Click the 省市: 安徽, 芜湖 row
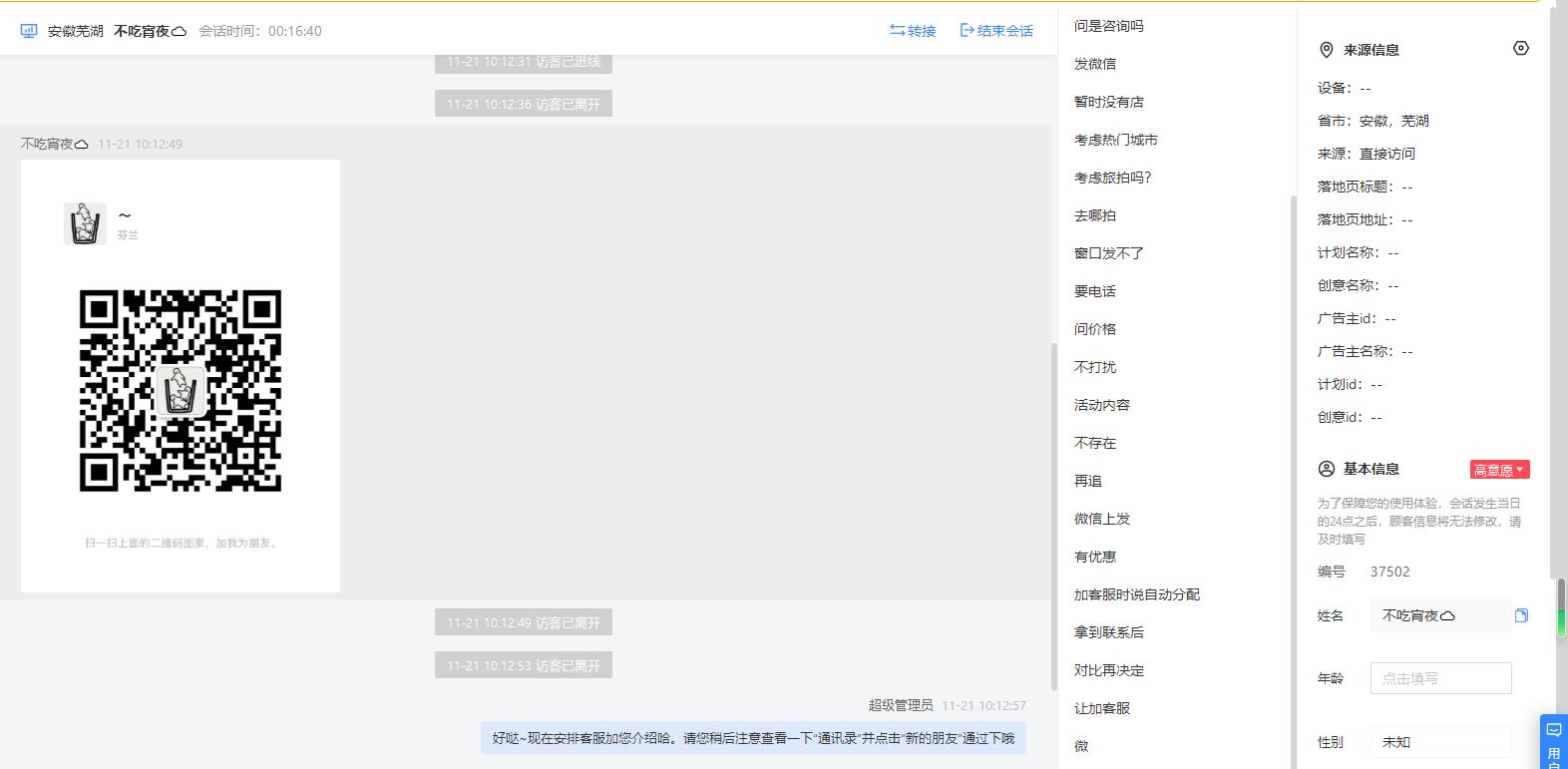This screenshot has height=769, width=1568. point(1373,121)
